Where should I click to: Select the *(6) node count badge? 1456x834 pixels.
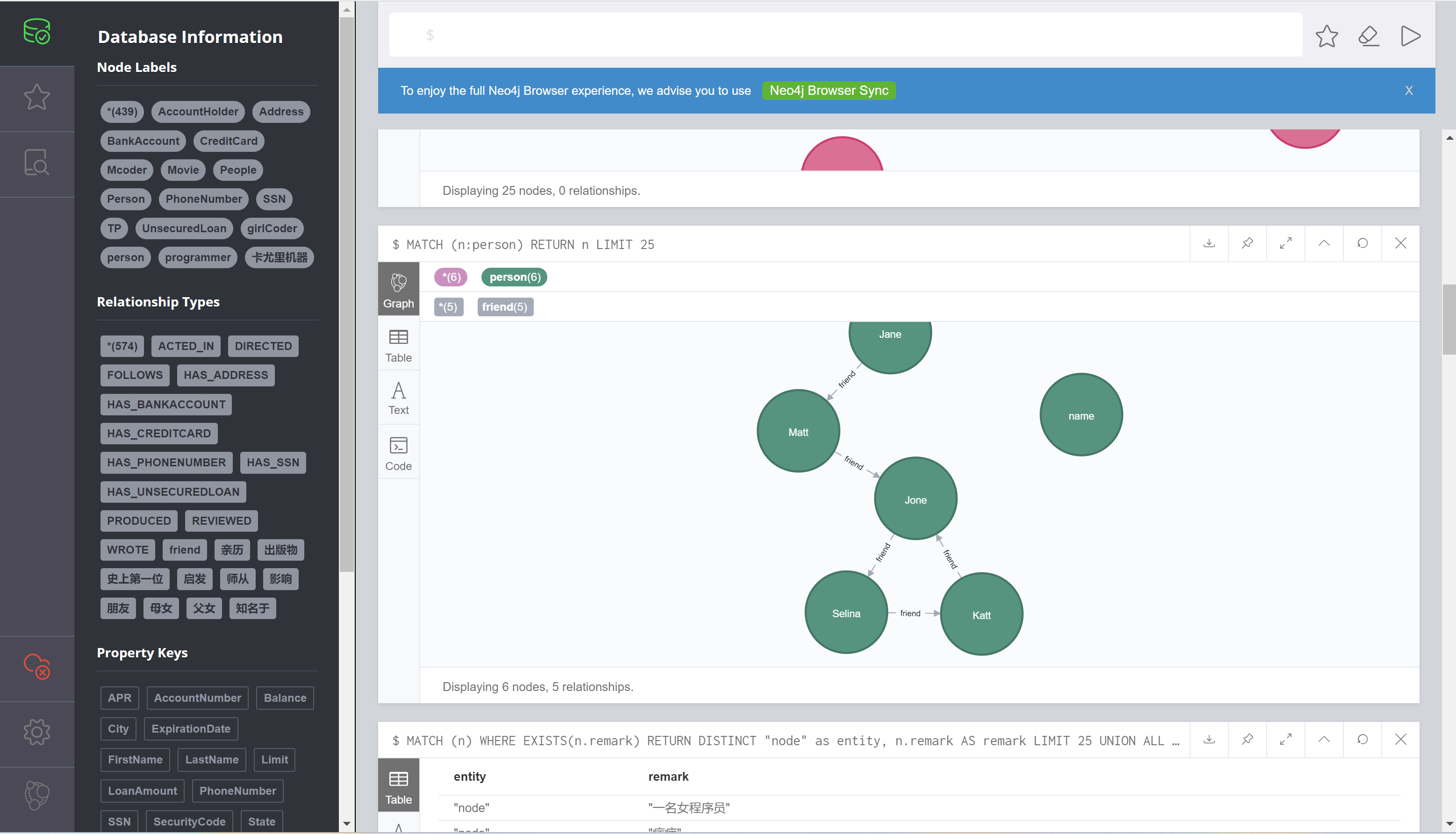[451, 277]
